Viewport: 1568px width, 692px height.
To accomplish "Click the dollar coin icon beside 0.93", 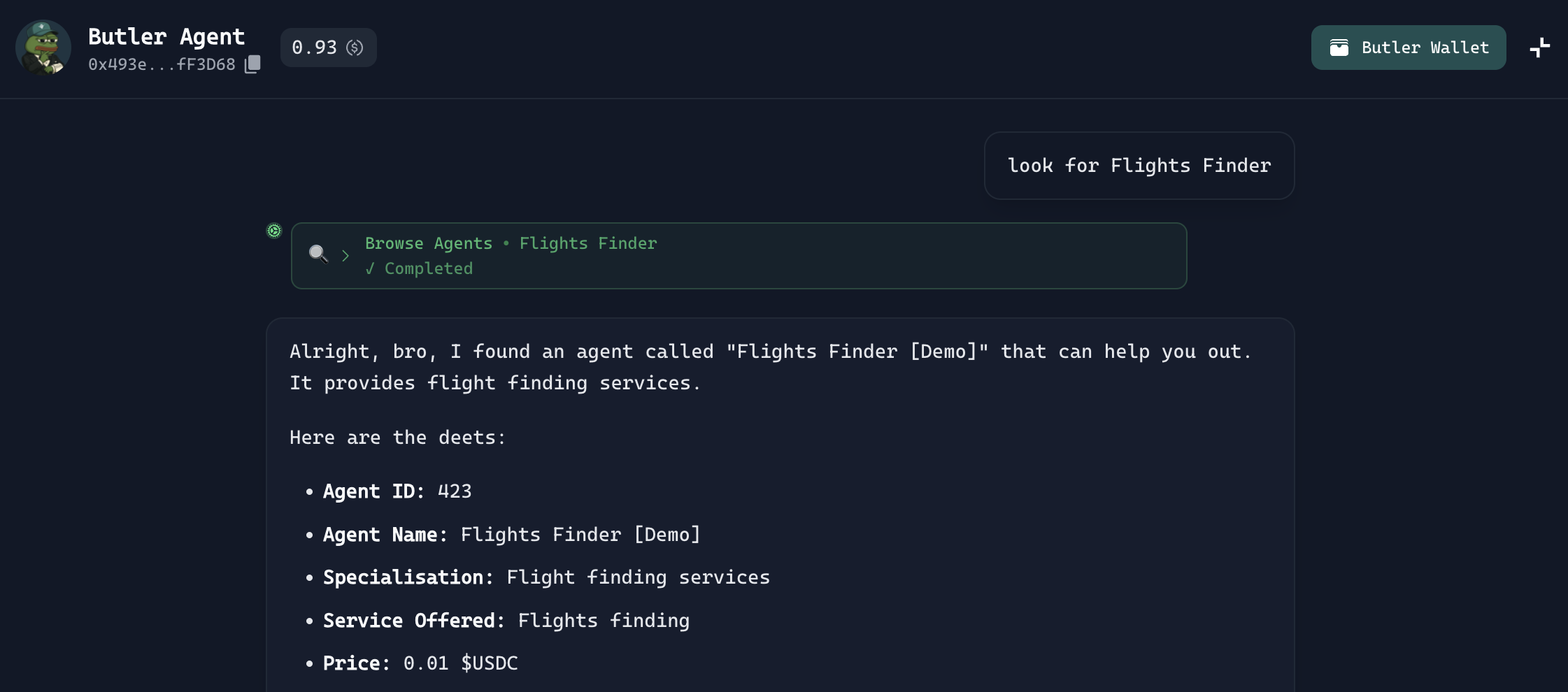I will tap(355, 48).
